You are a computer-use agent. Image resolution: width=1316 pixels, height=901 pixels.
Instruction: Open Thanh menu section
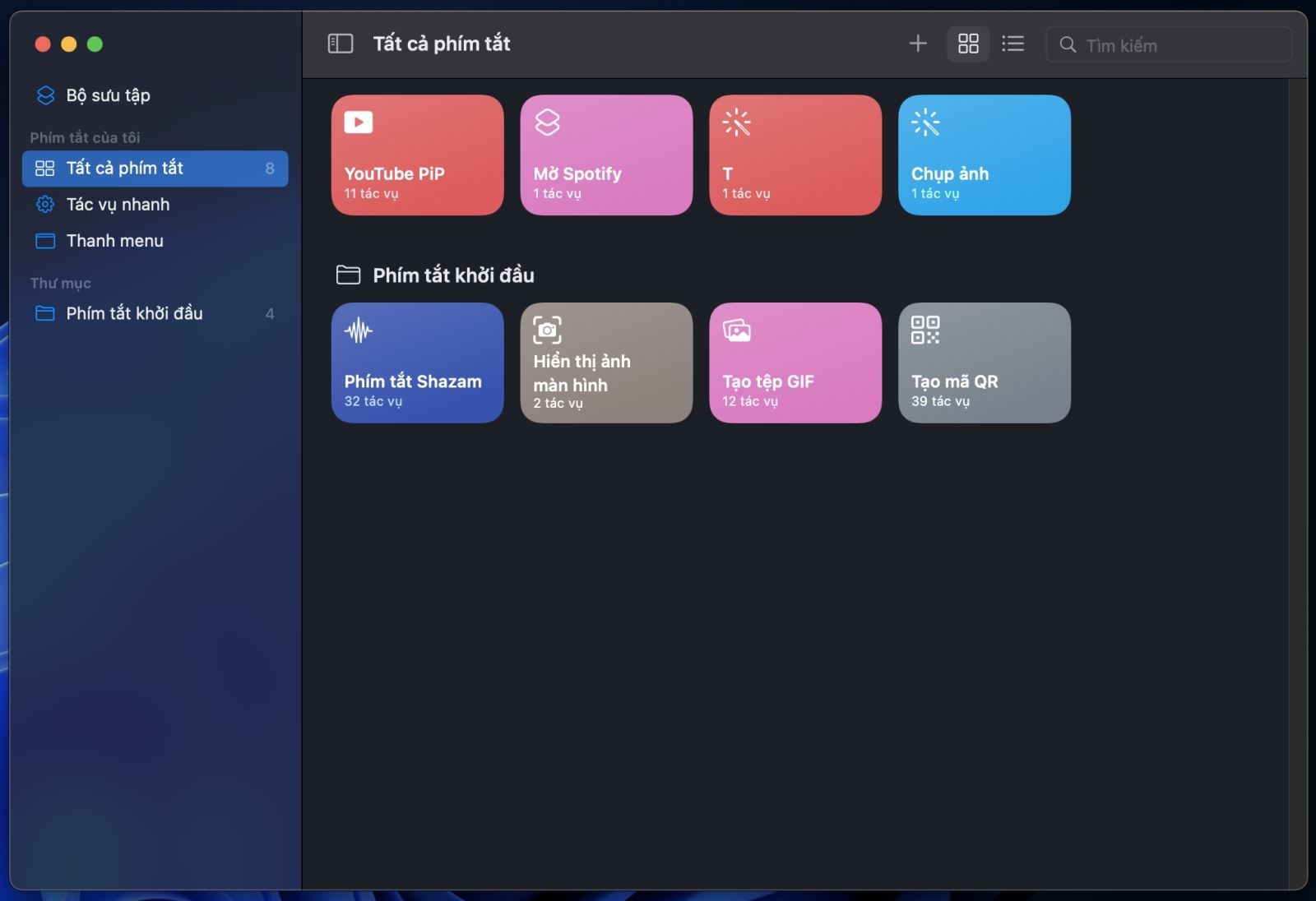155,241
